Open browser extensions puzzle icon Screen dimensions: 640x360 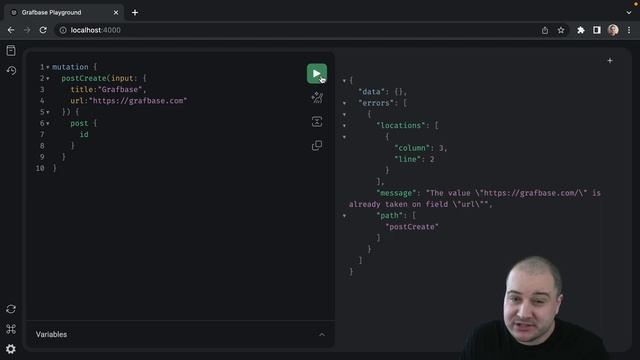(x=580, y=30)
